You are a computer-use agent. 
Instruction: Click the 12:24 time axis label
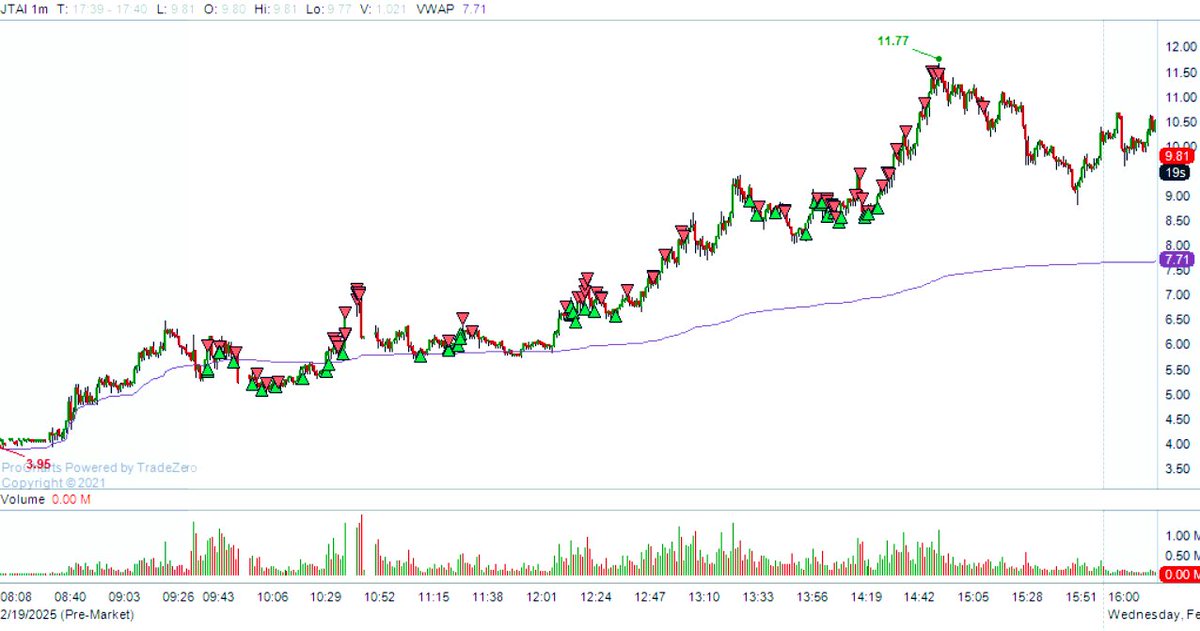pyautogui.click(x=596, y=597)
